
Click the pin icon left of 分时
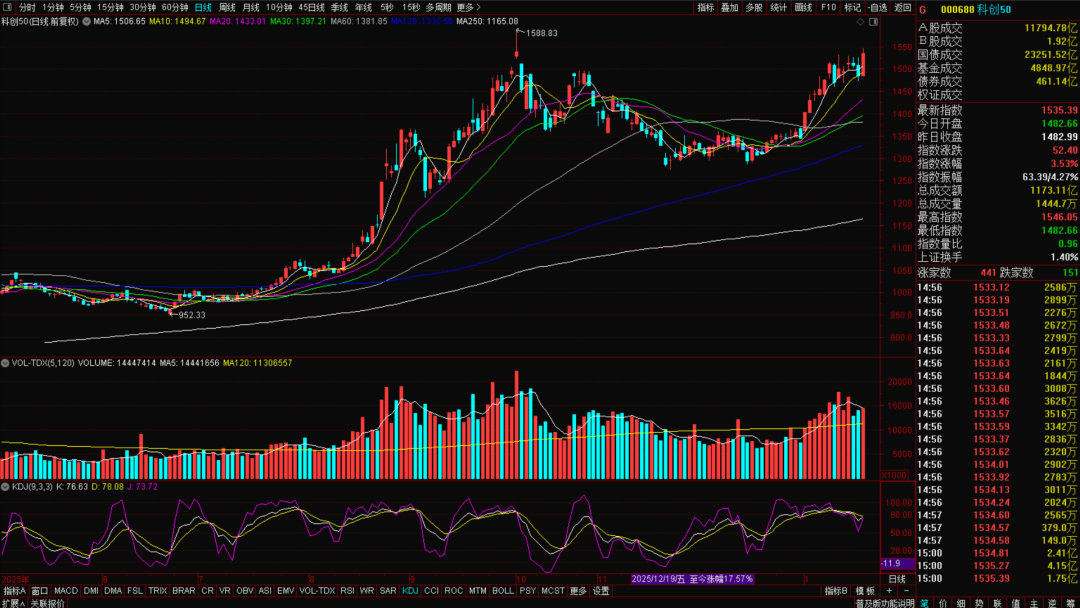coord(8,7)
